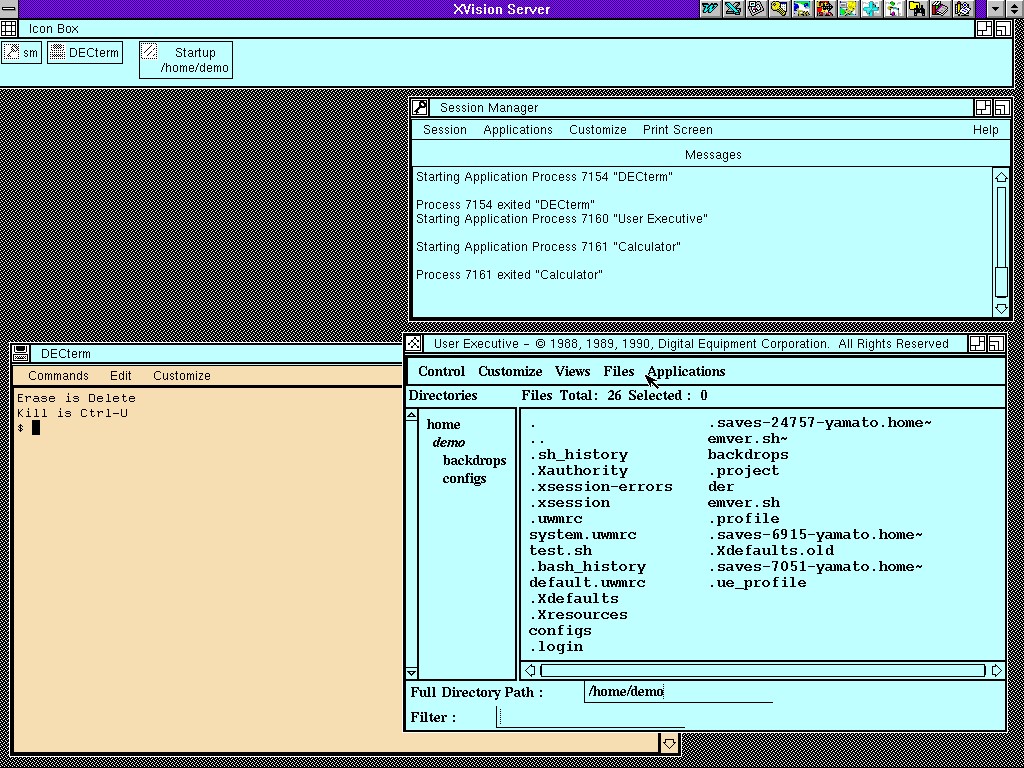Open Print Screen menu in Session Manager
Image resolution: width=1024 pixels, height=768 pixels.
point(677,129)
